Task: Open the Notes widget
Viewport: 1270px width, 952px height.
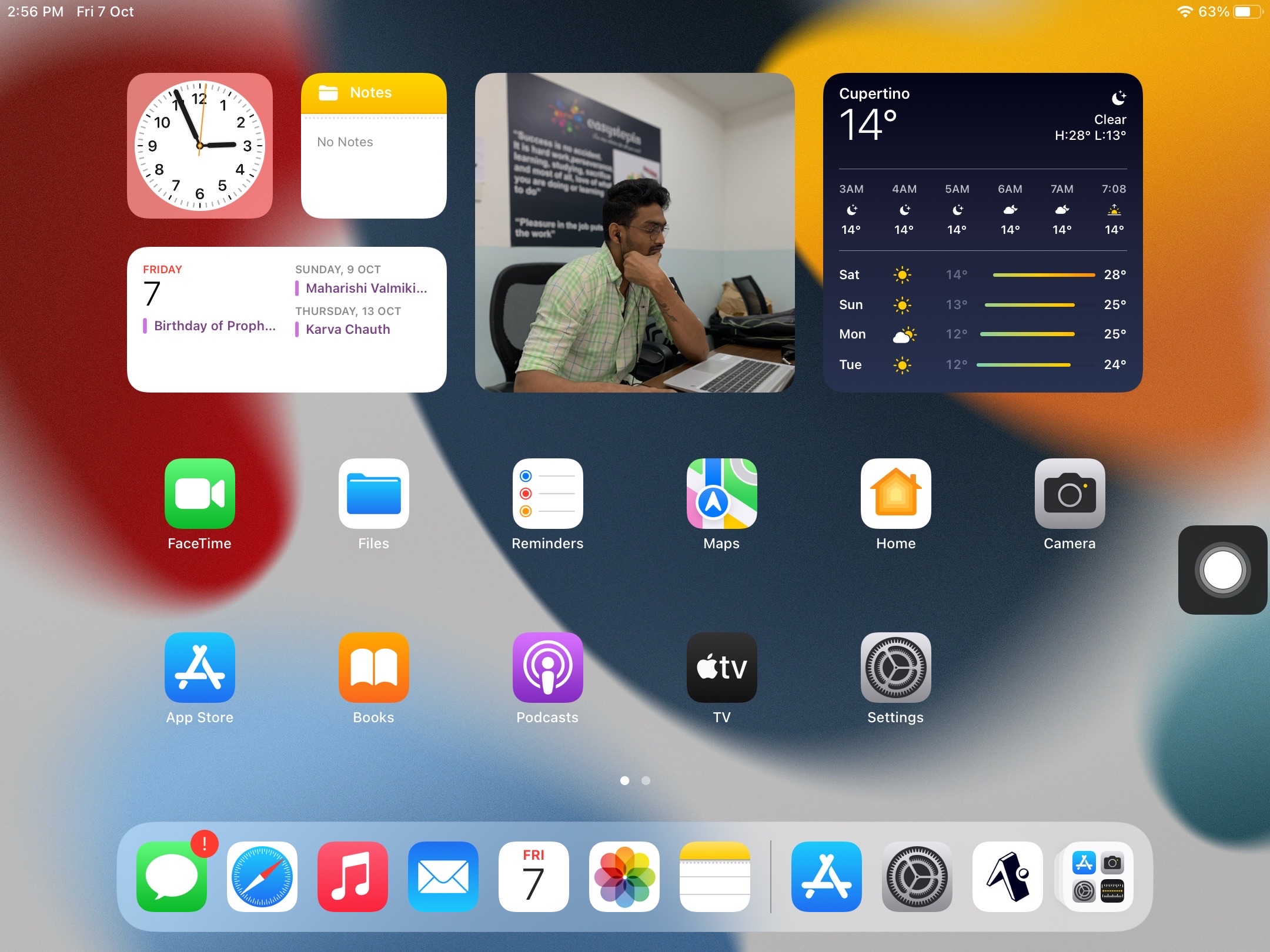Action: click(374, 146)
